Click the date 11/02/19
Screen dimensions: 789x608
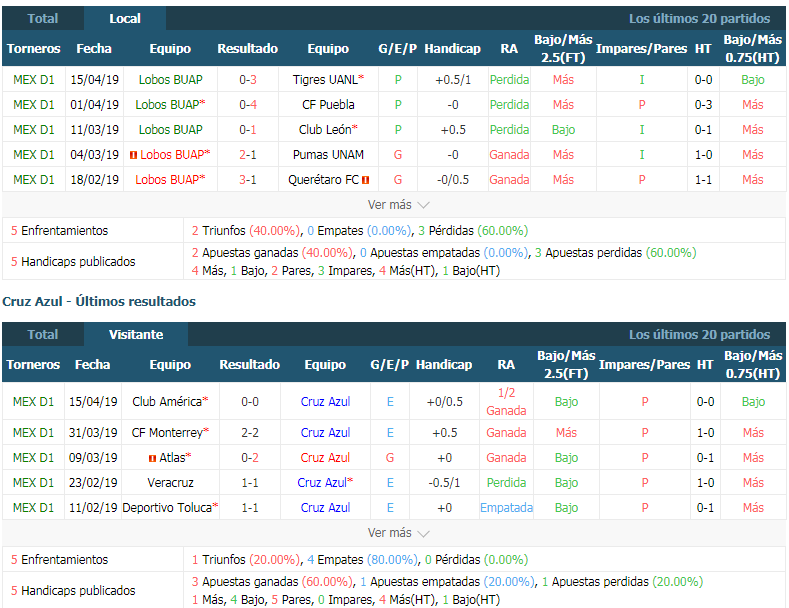(x=93, y=508)
